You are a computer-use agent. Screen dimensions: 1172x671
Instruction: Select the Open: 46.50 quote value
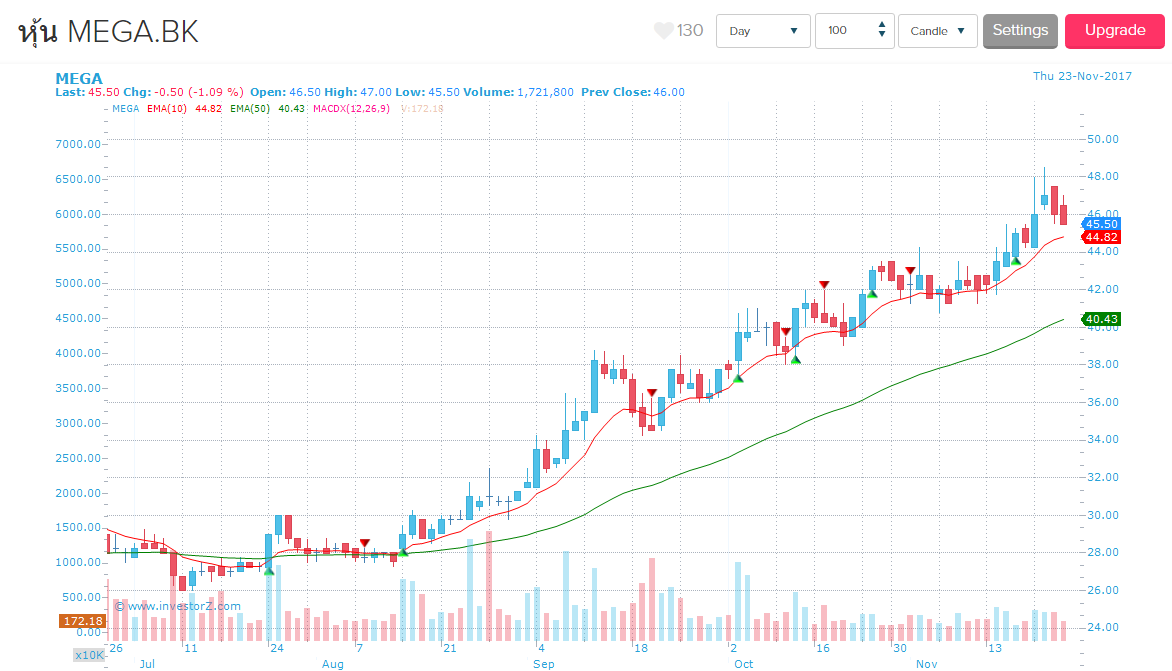285,92
